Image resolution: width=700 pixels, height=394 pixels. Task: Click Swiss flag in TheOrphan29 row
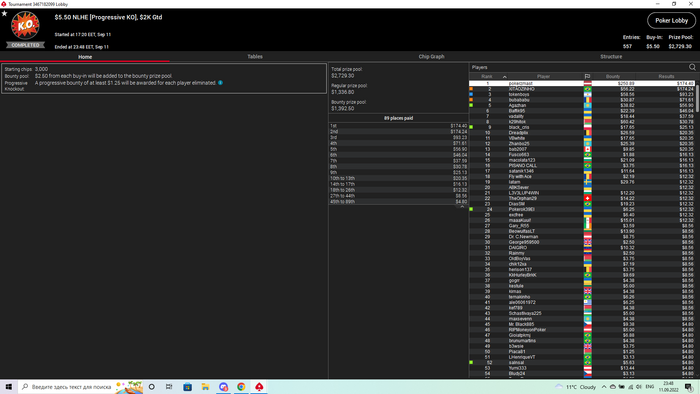point(588,198)
